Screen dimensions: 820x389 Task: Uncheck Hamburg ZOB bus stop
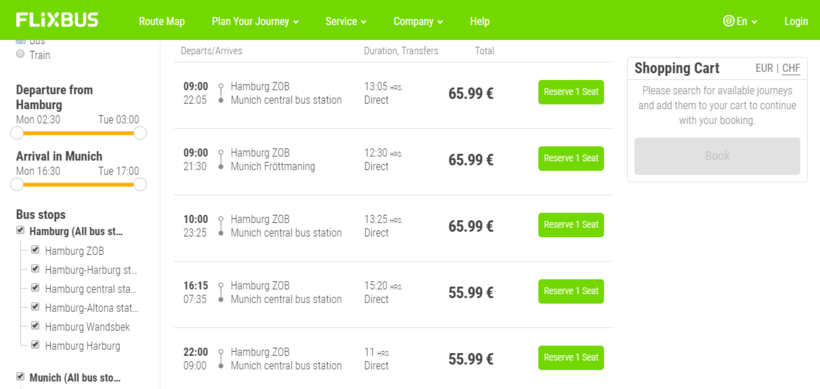(x=35, y=250)
